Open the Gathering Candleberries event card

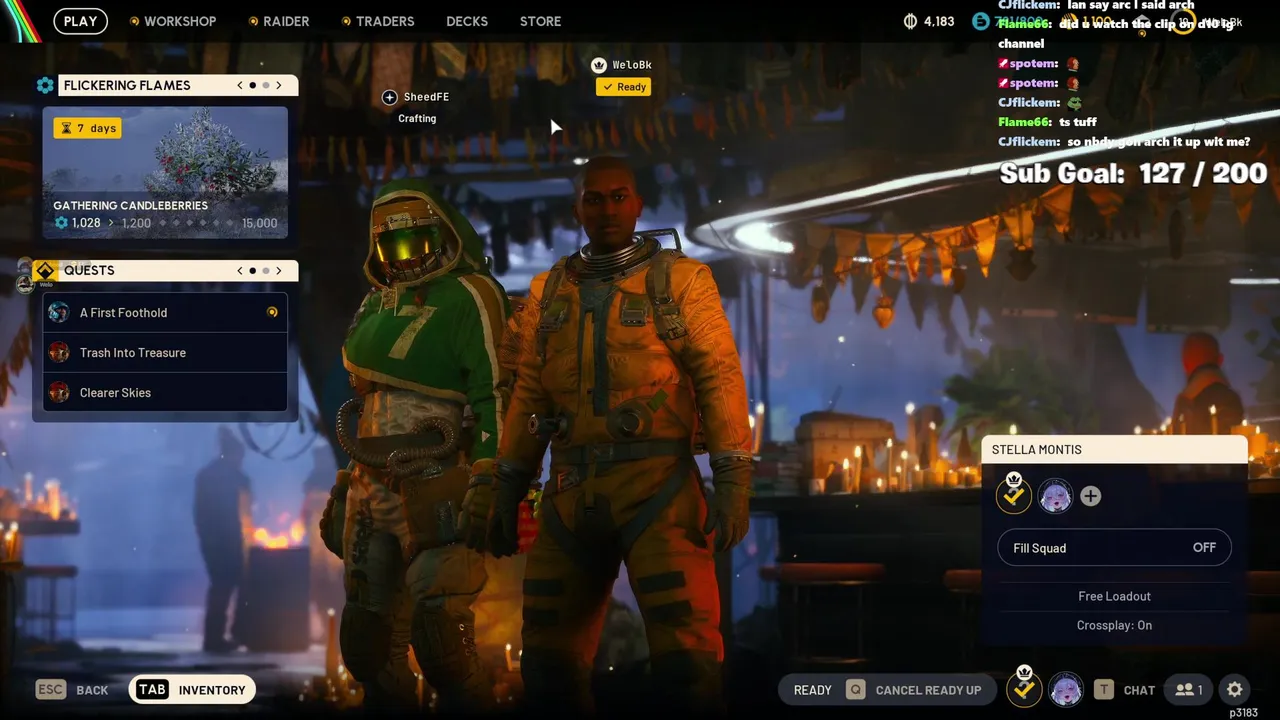tap(165, 172)
